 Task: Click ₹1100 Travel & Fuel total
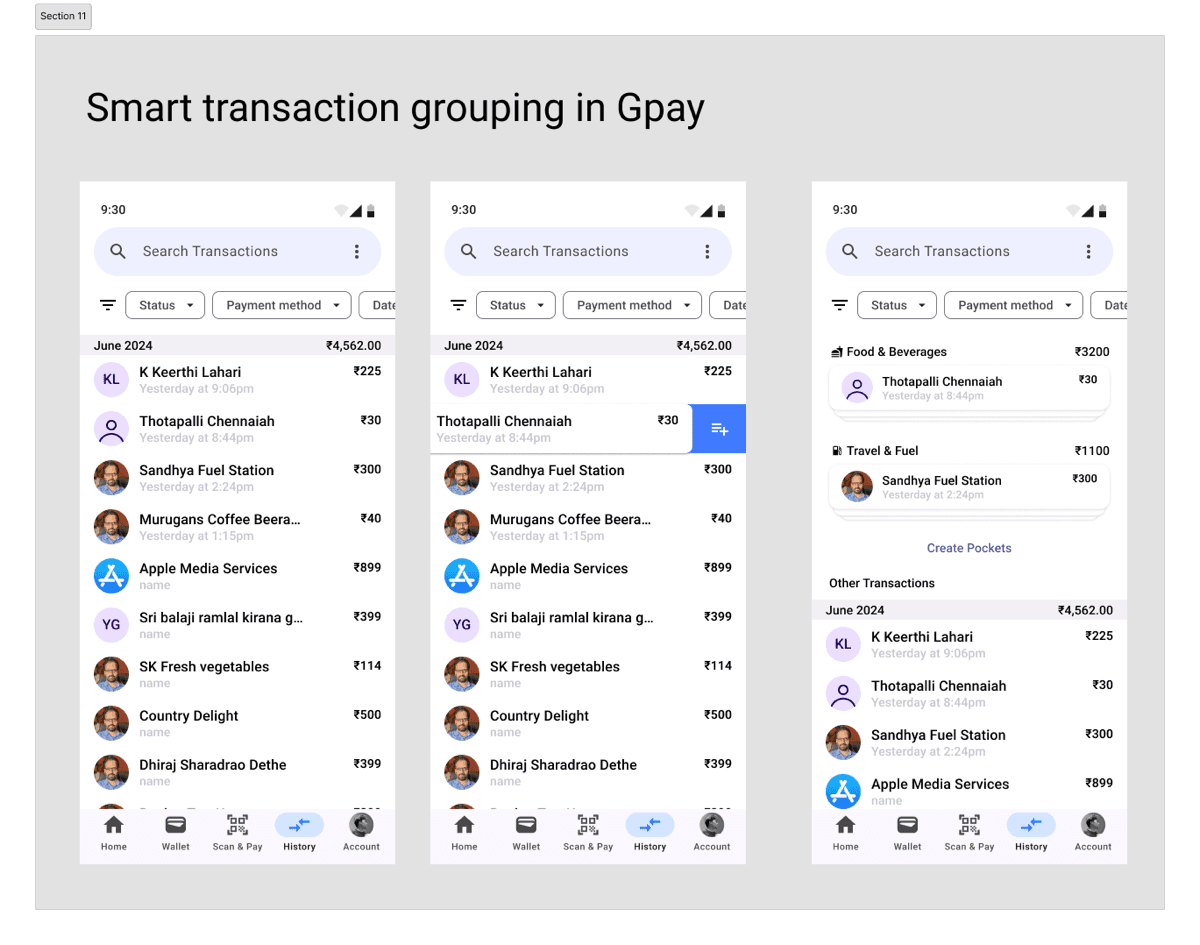1092,451
